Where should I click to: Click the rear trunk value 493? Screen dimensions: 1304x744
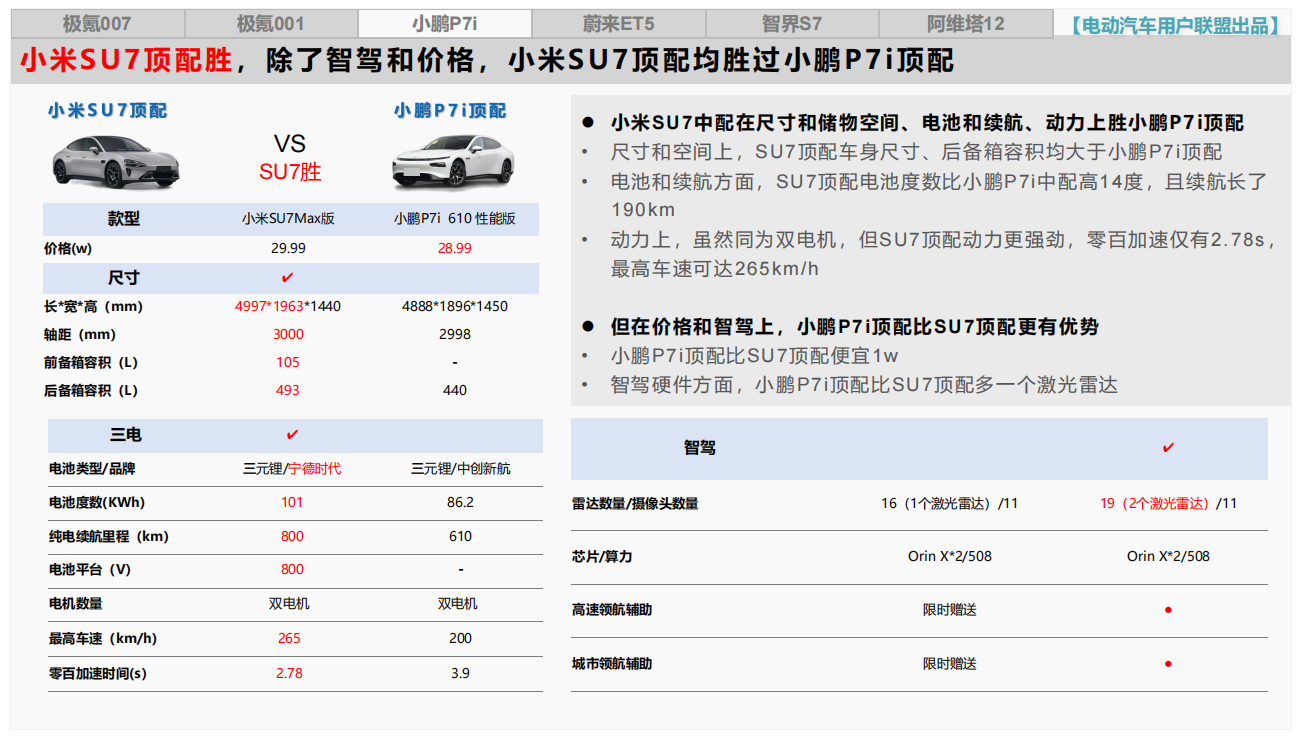(288, 390)
